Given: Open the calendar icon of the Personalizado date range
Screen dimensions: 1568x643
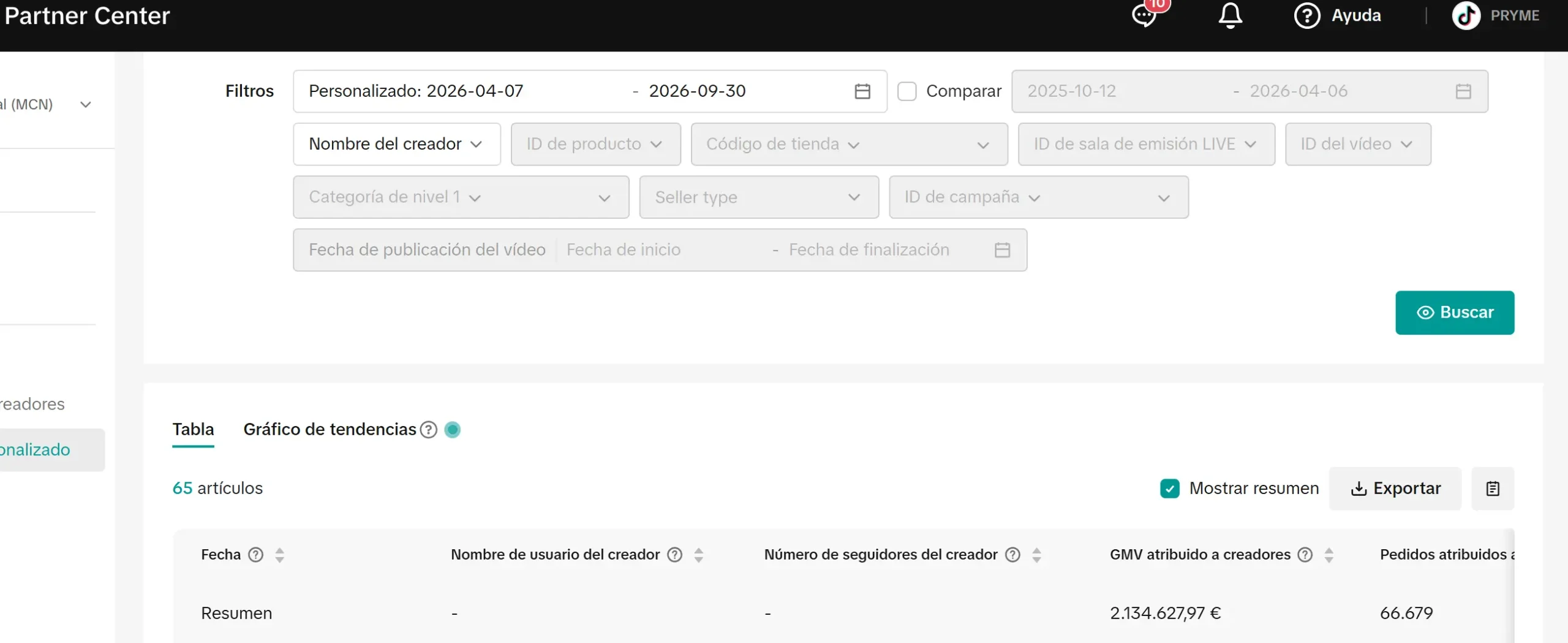Looking at the screenshot, I should tap(862, 91).
